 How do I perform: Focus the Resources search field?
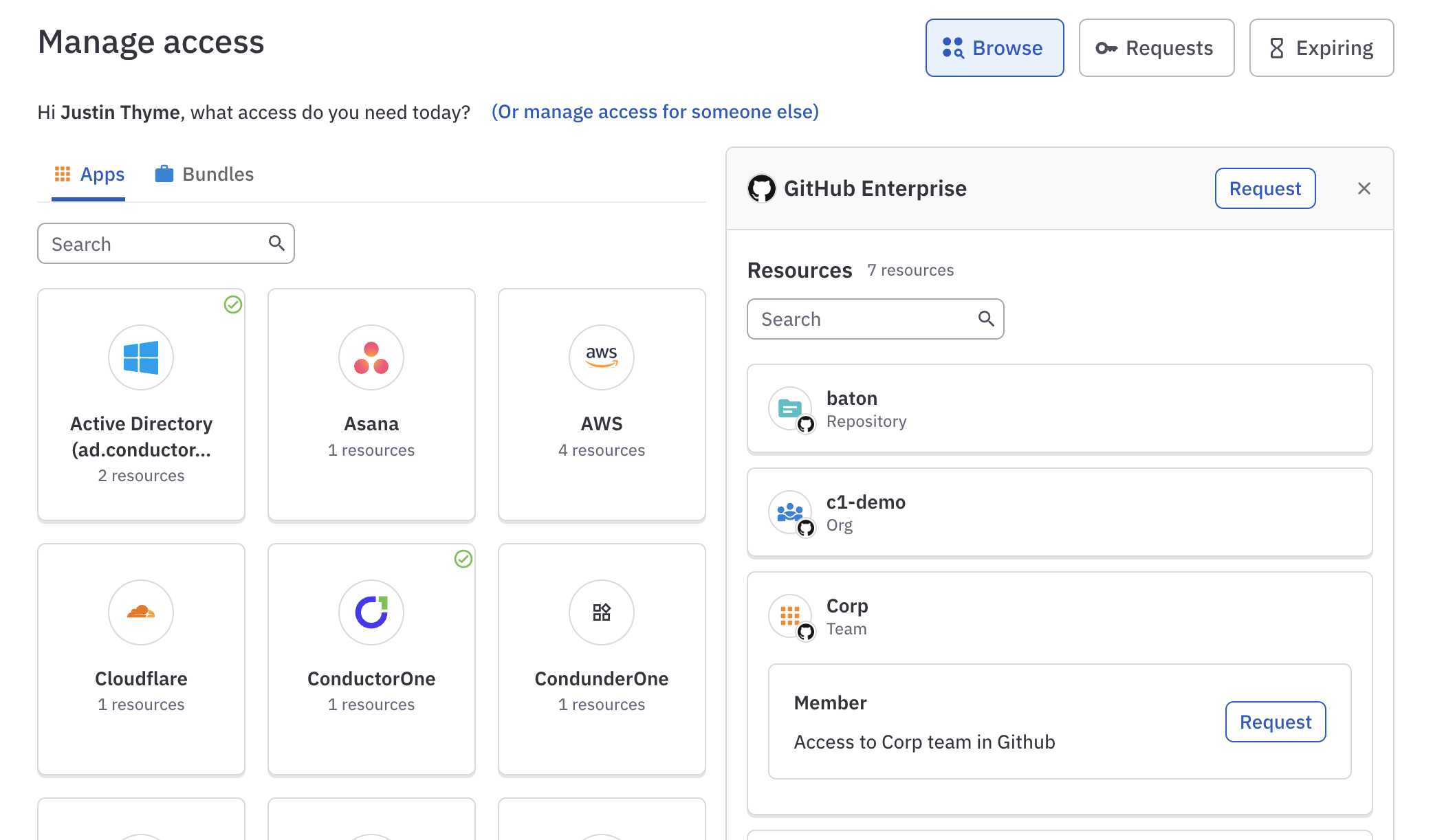875,319
